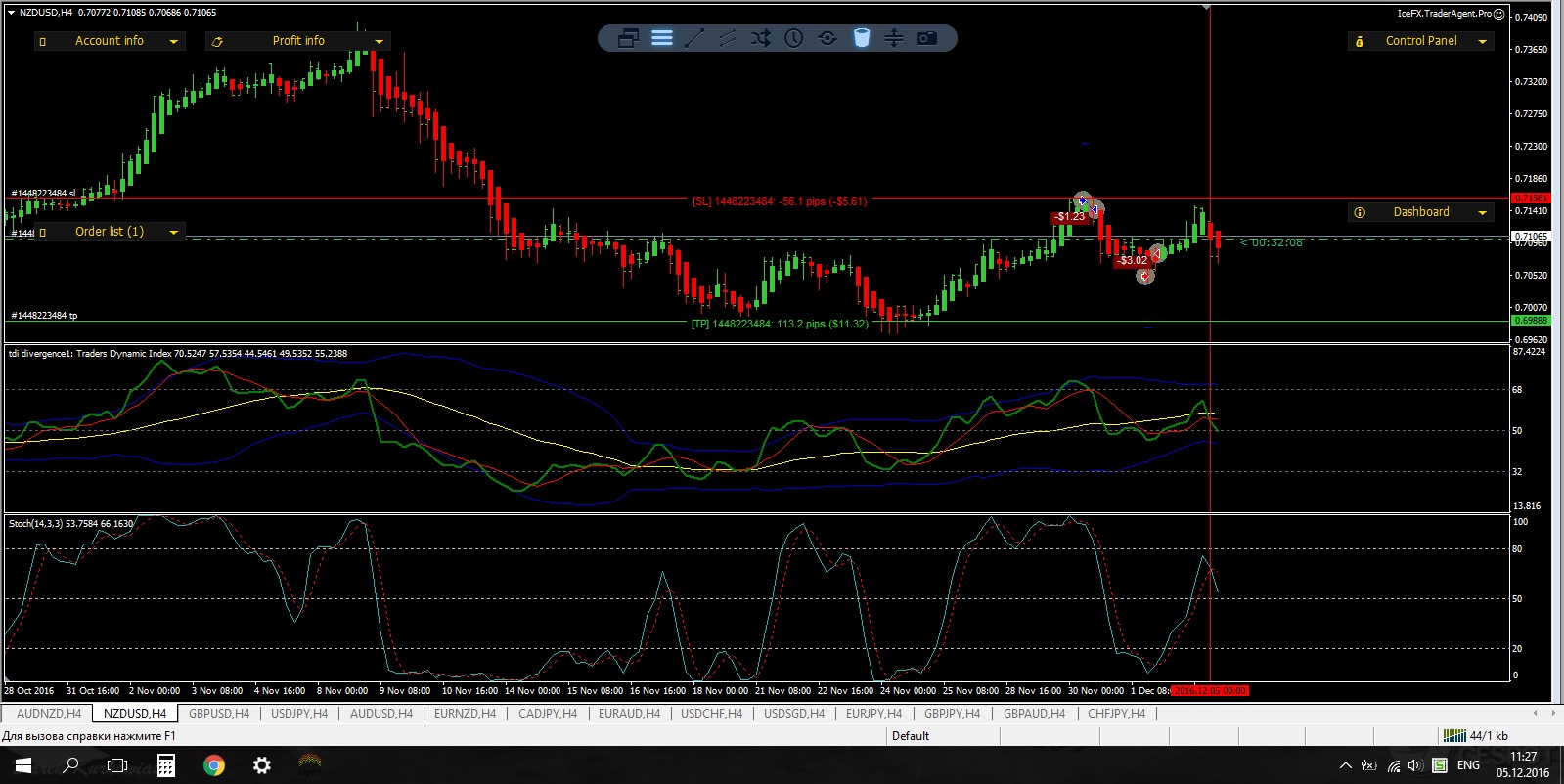Screen dimensions: 1564x784
Task: Open Google Chrome from taskbar
Action: pos(213,765)
